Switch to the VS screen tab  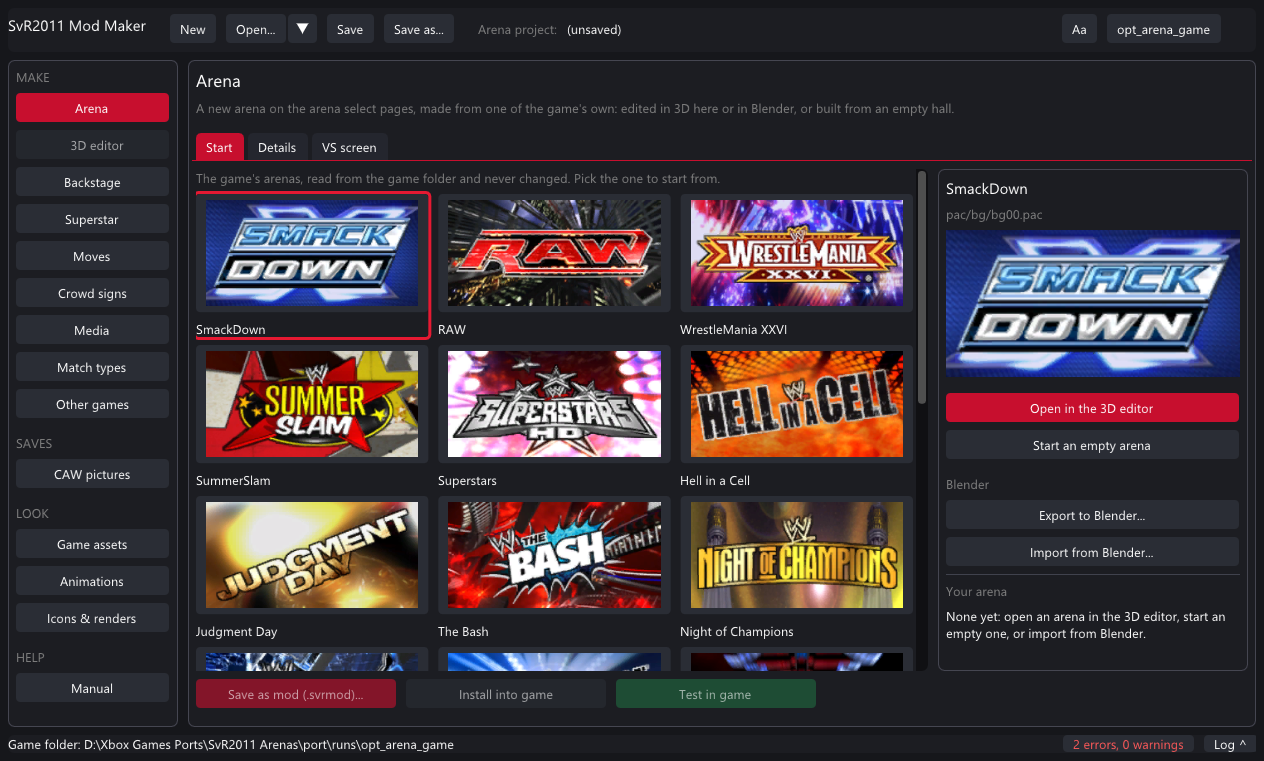pos(349,147)
